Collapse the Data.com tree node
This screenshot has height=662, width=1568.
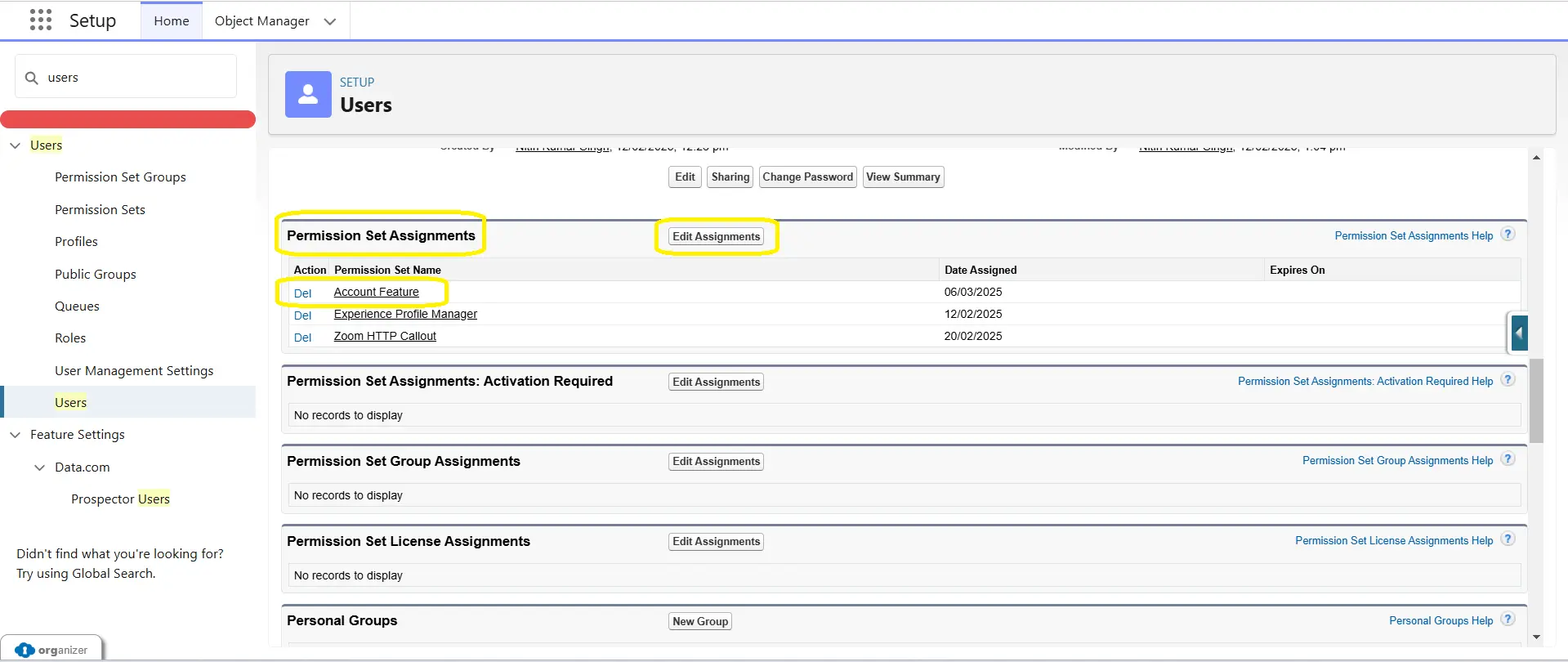pyautogui.click(x=39, y=467)
